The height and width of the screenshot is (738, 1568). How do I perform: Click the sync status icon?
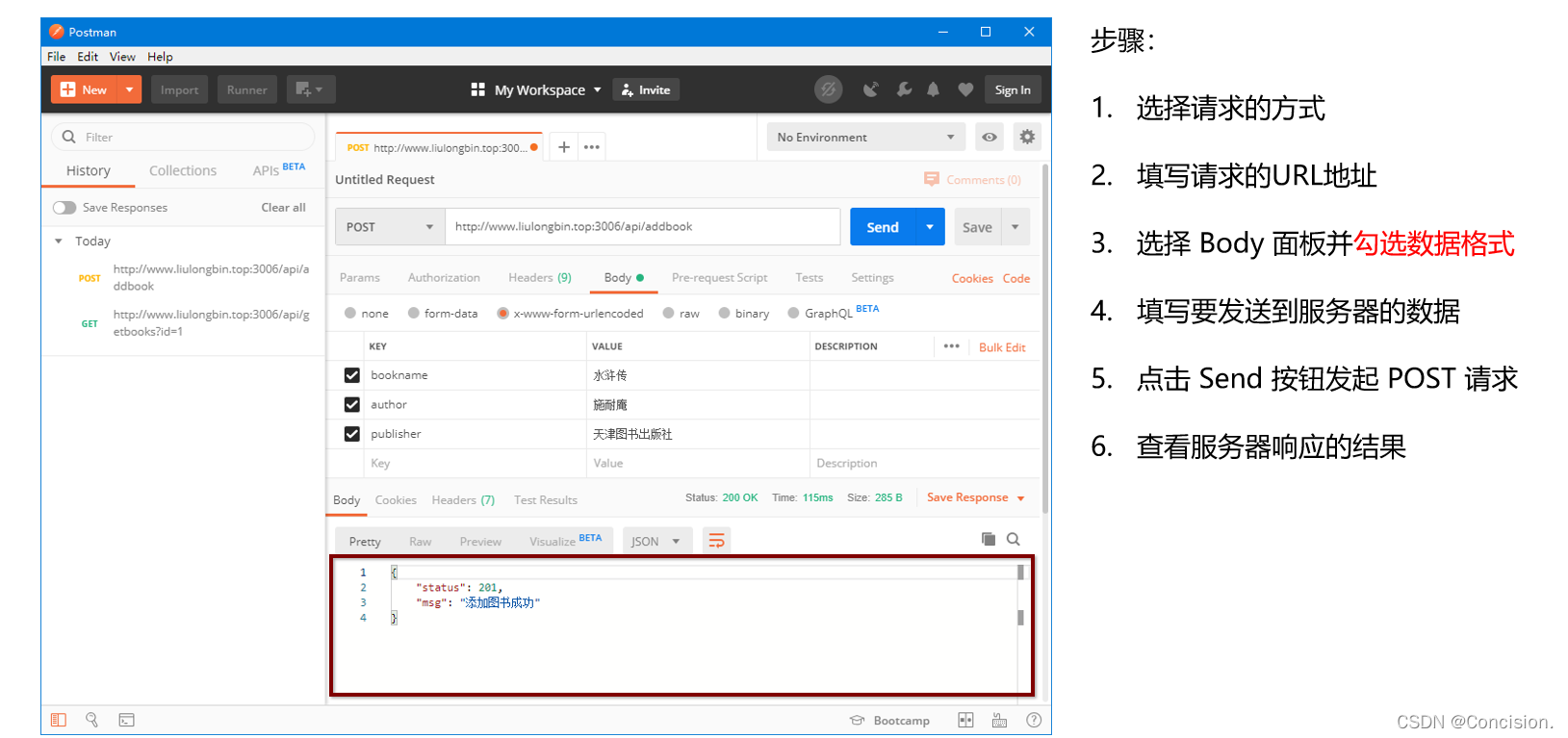828,89
